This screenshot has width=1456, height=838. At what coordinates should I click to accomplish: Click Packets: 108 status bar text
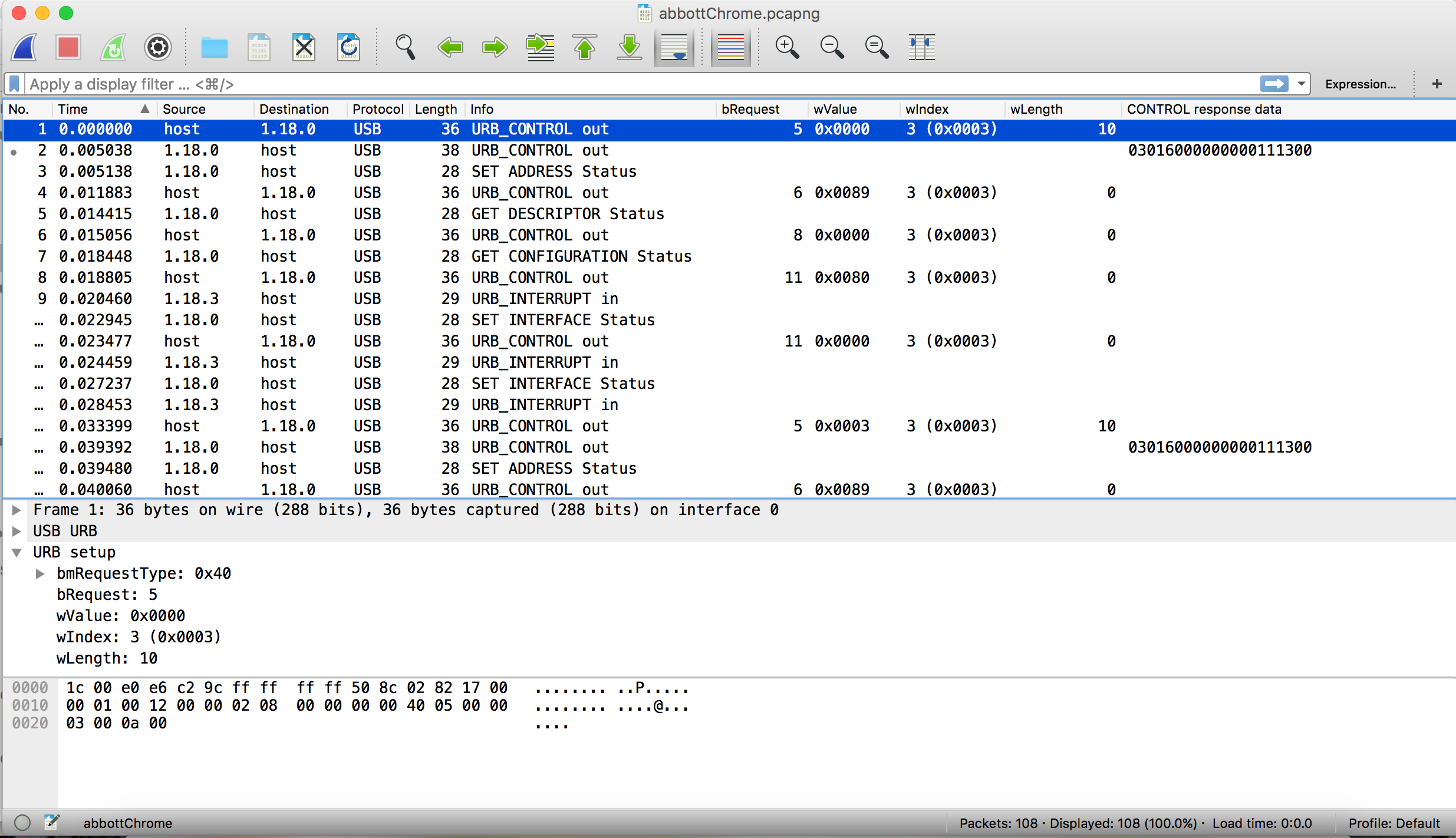[x=998, y=823]
